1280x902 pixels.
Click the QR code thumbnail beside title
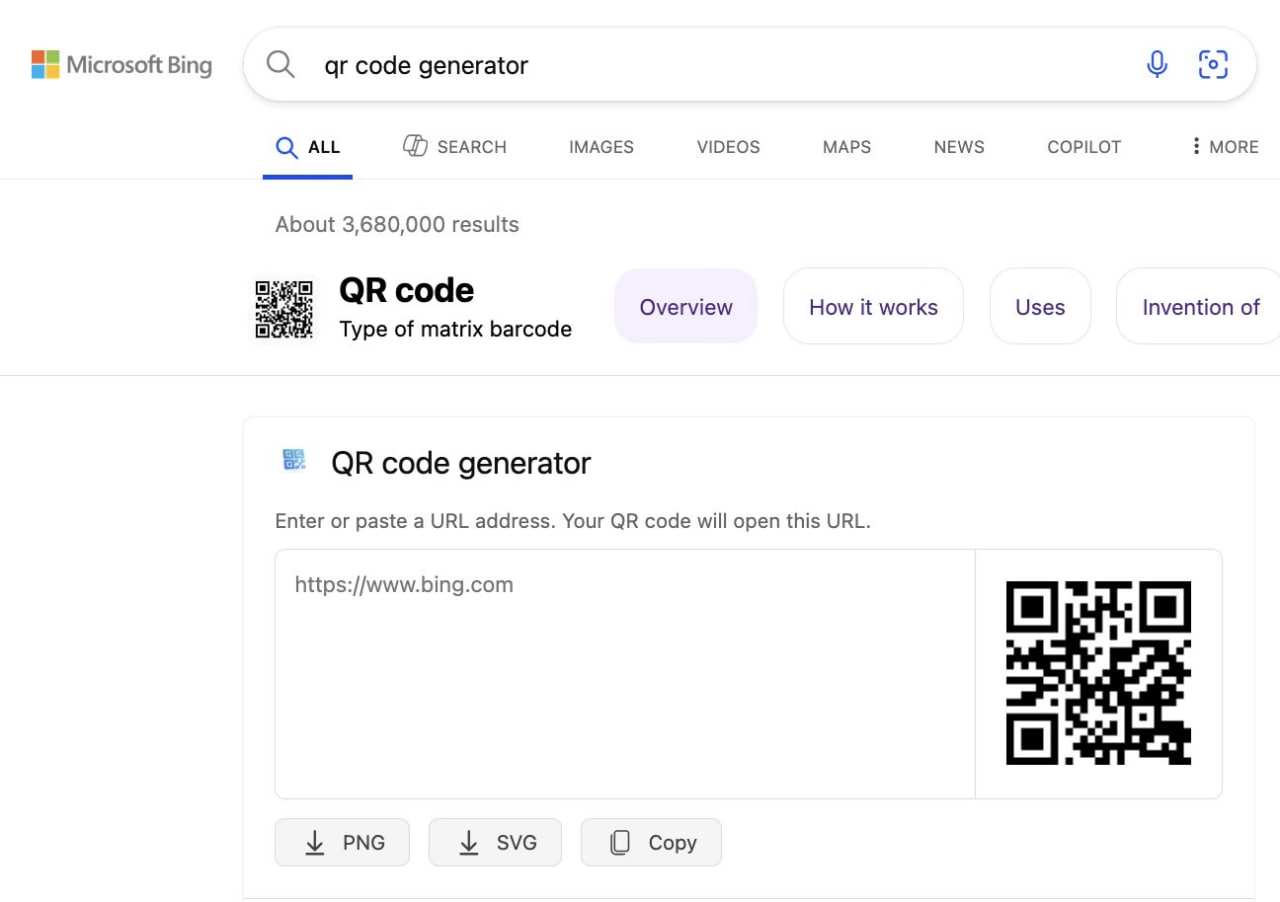coord(284,309)
